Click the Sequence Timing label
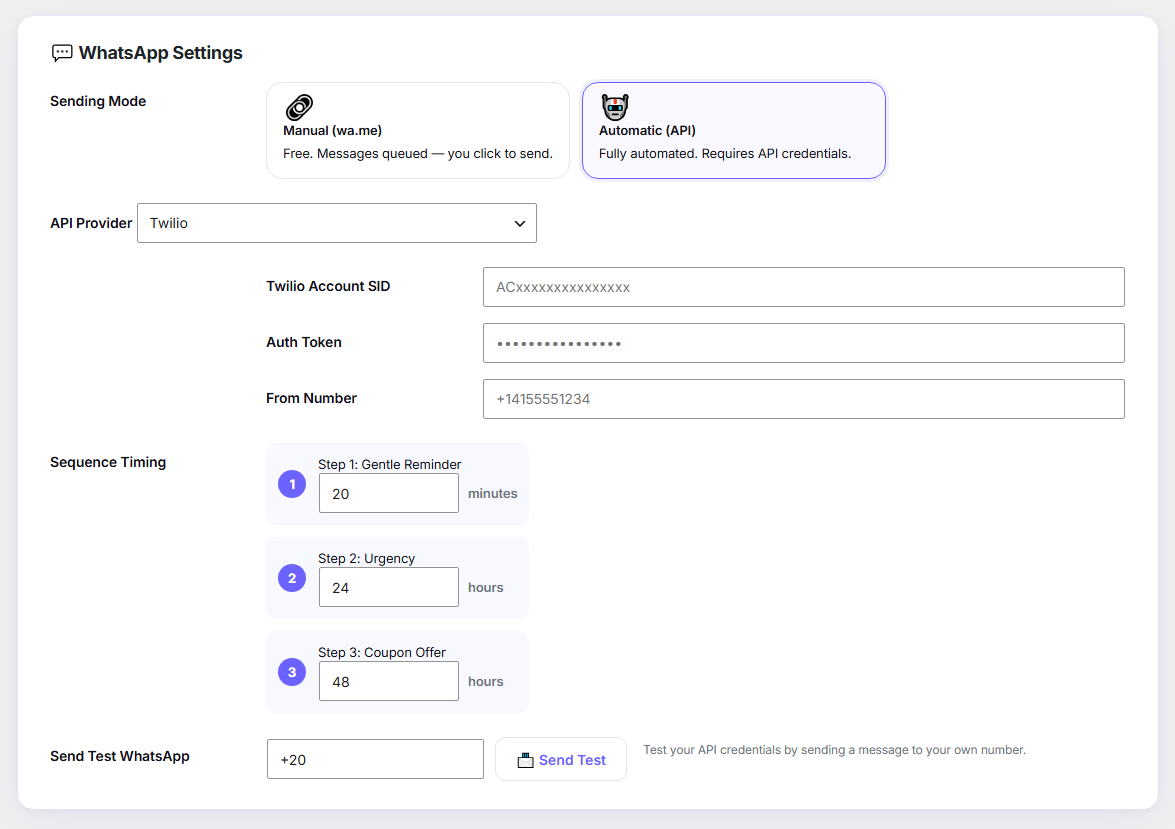 pos(108,462)
